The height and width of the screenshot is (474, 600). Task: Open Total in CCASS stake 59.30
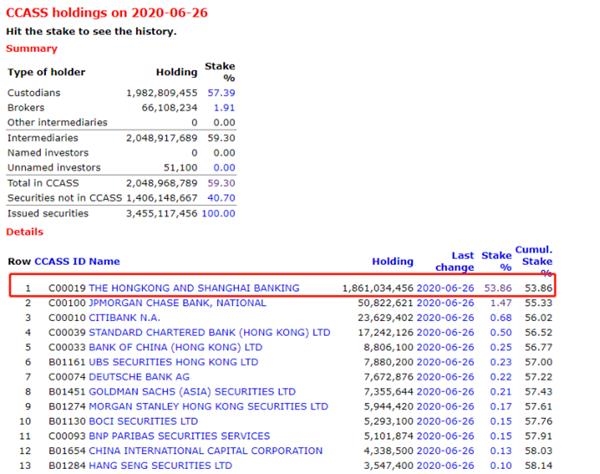point(221,183)
